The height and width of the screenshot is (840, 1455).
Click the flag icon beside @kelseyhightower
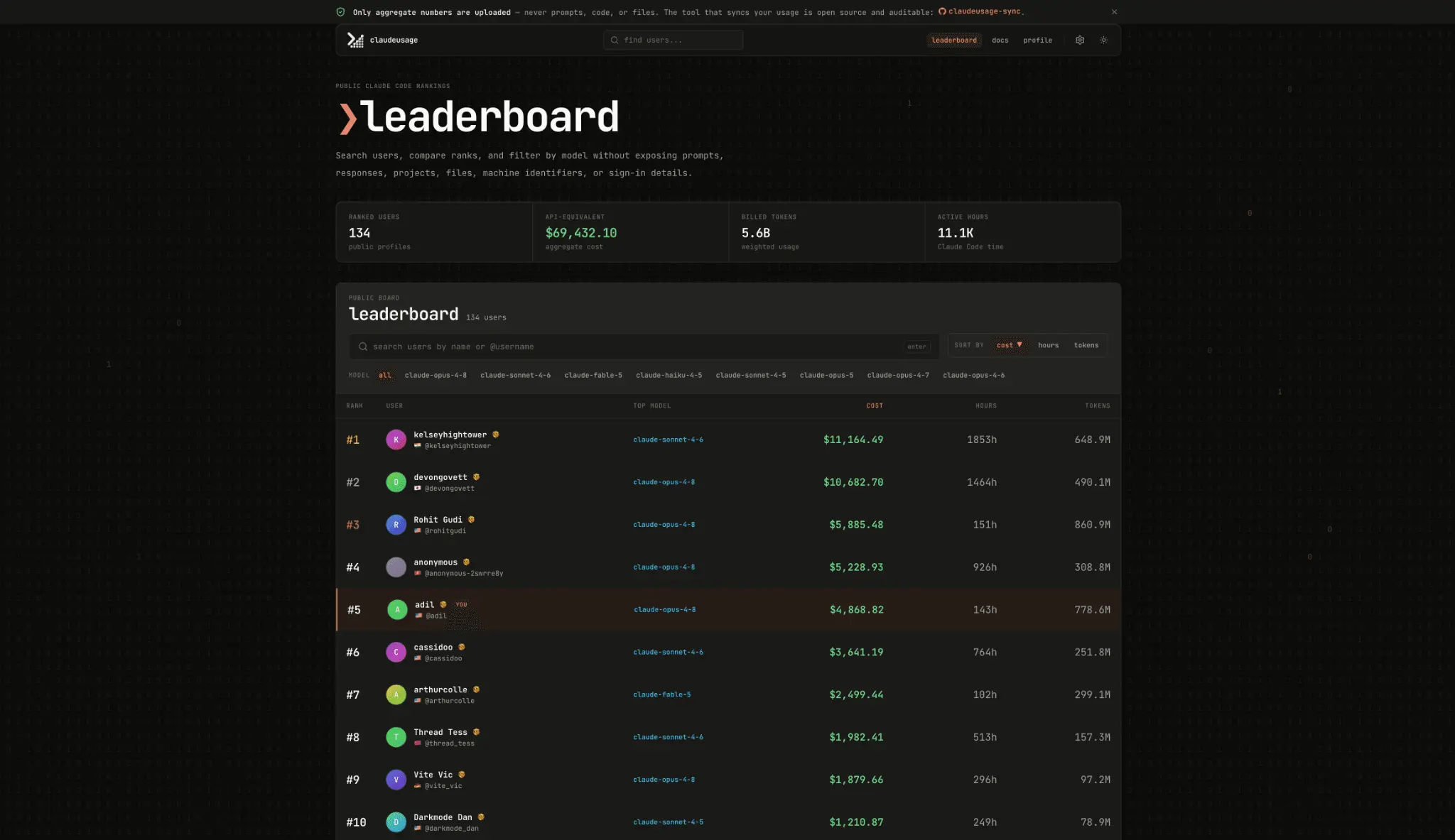coord(418,446)
